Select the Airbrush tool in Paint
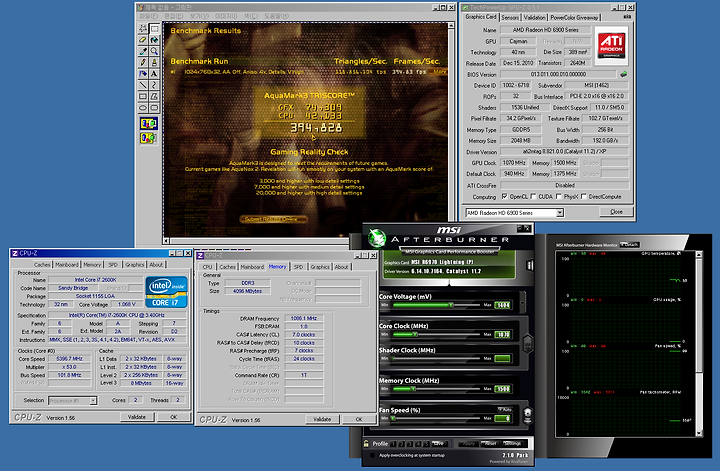This screenshot has width=720, height=471. tap(143, 73)
